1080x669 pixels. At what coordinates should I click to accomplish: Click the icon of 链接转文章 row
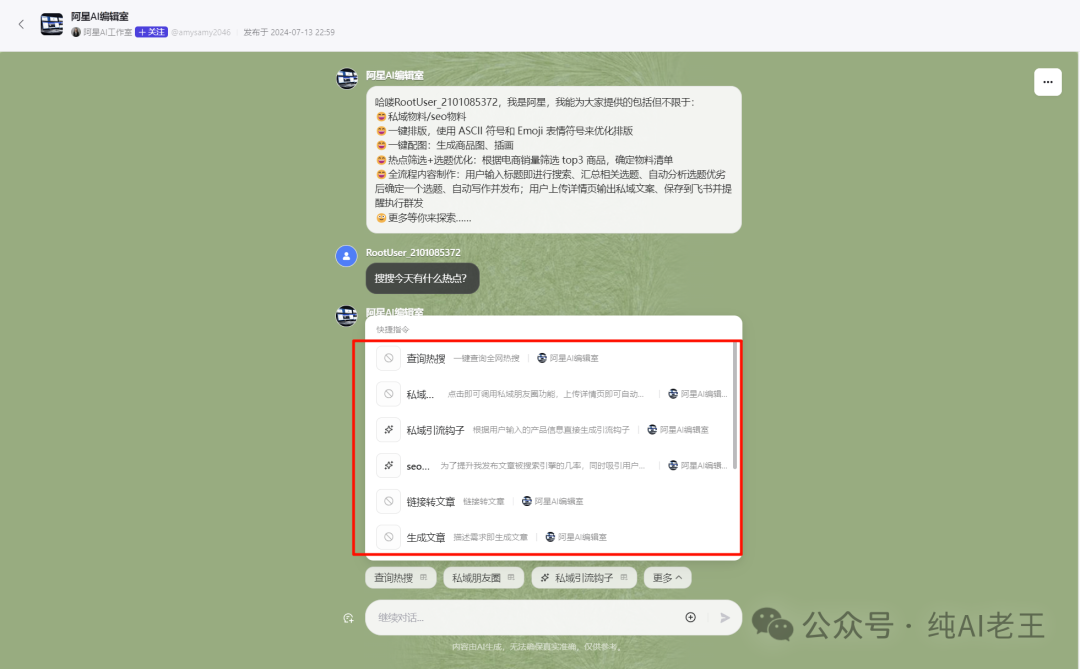pos(388,502)
